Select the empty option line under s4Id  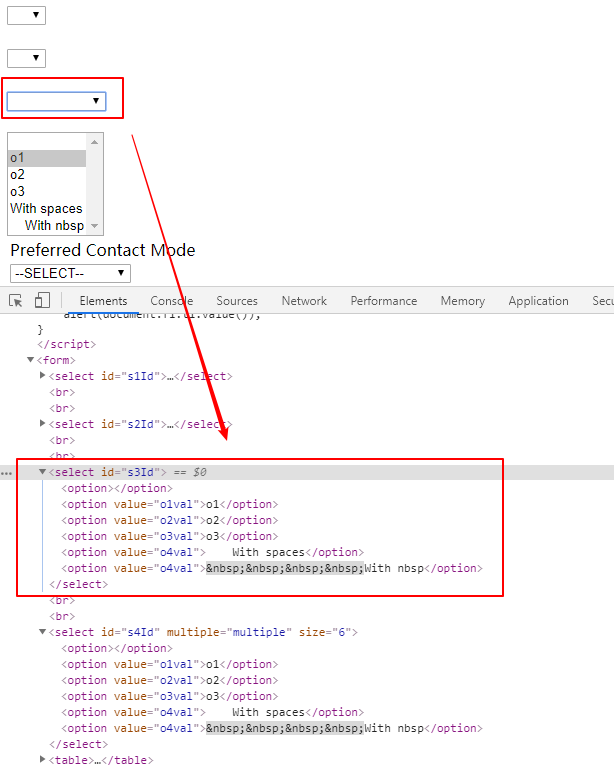point(117,648)
